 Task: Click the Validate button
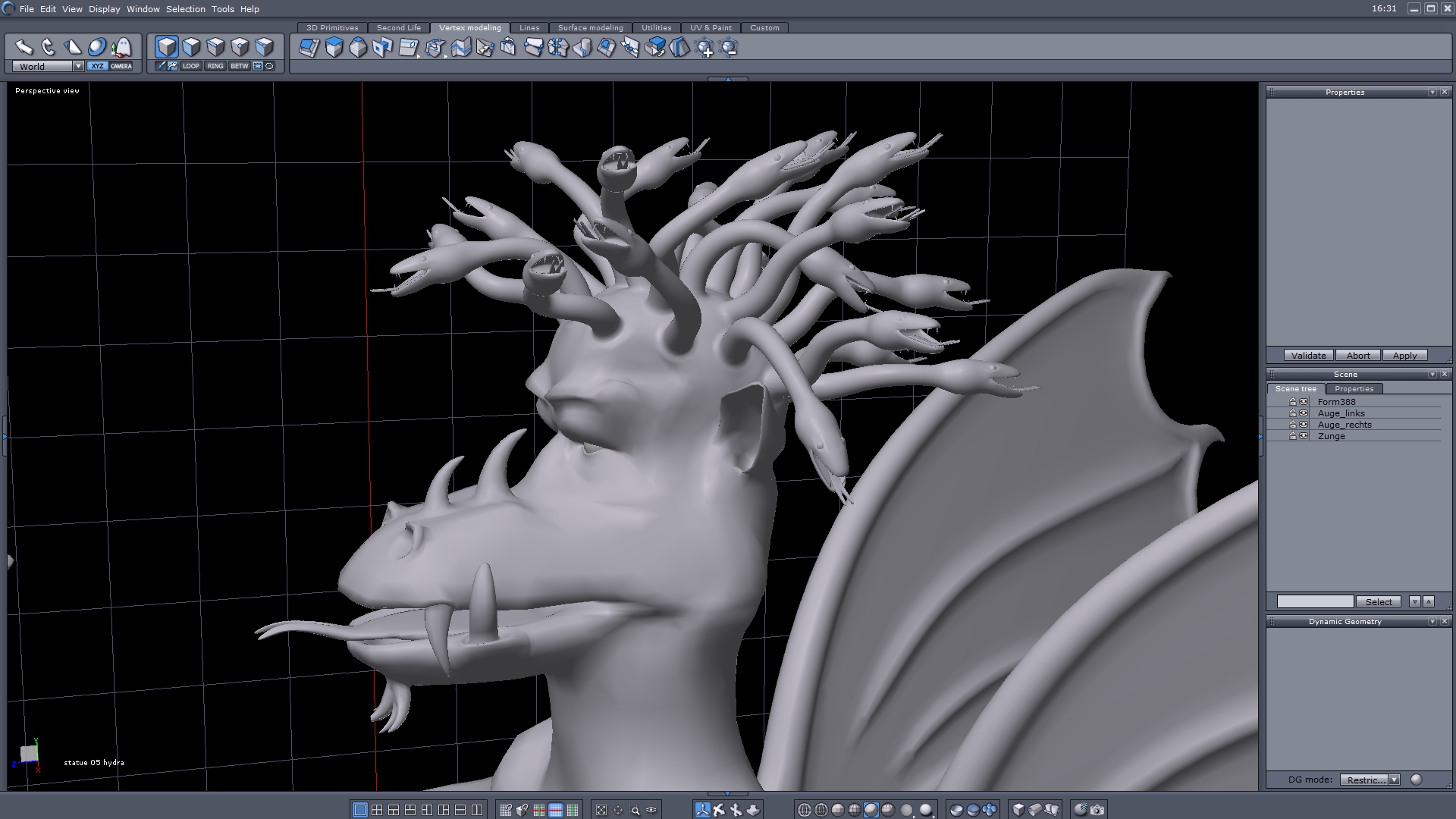click(x=1308, y=355)
